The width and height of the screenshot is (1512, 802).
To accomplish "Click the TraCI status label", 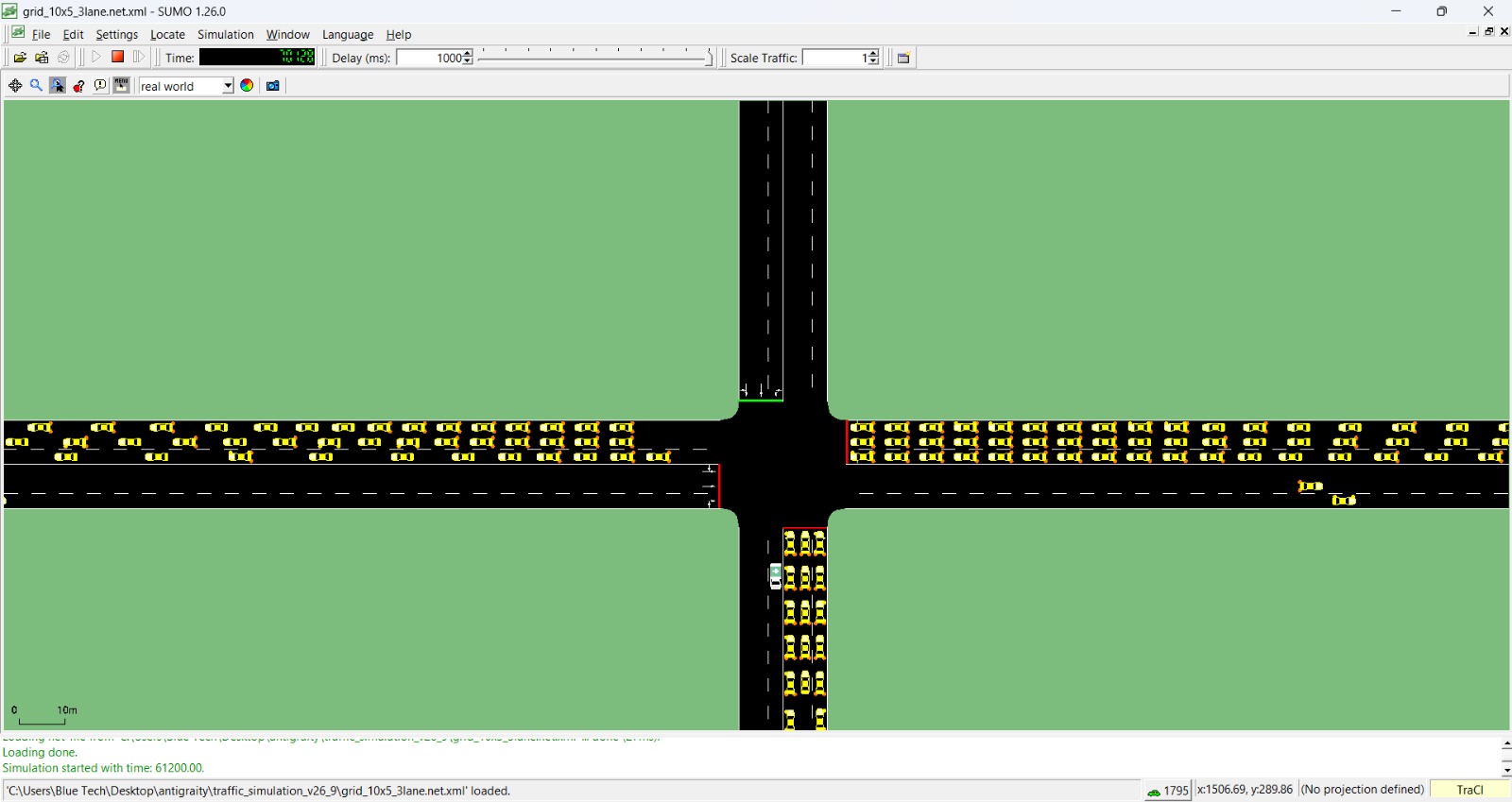I will pos(1469,790).
